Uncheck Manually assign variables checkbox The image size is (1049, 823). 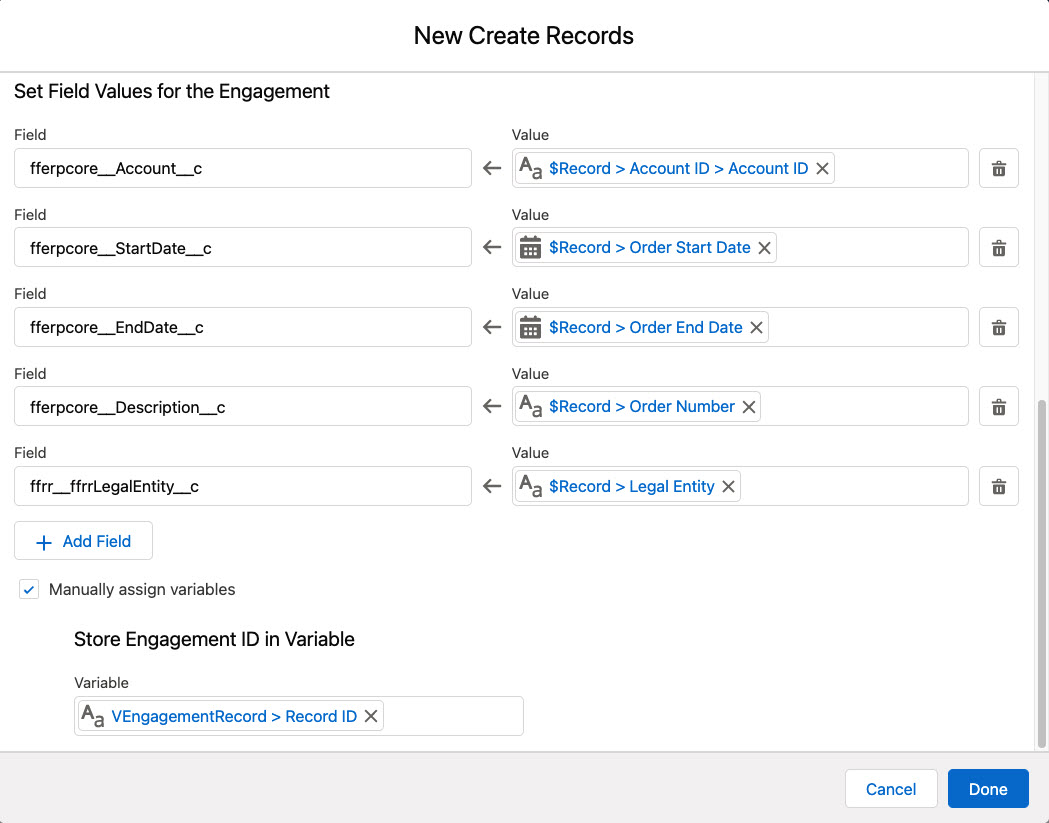click(29, 590)
